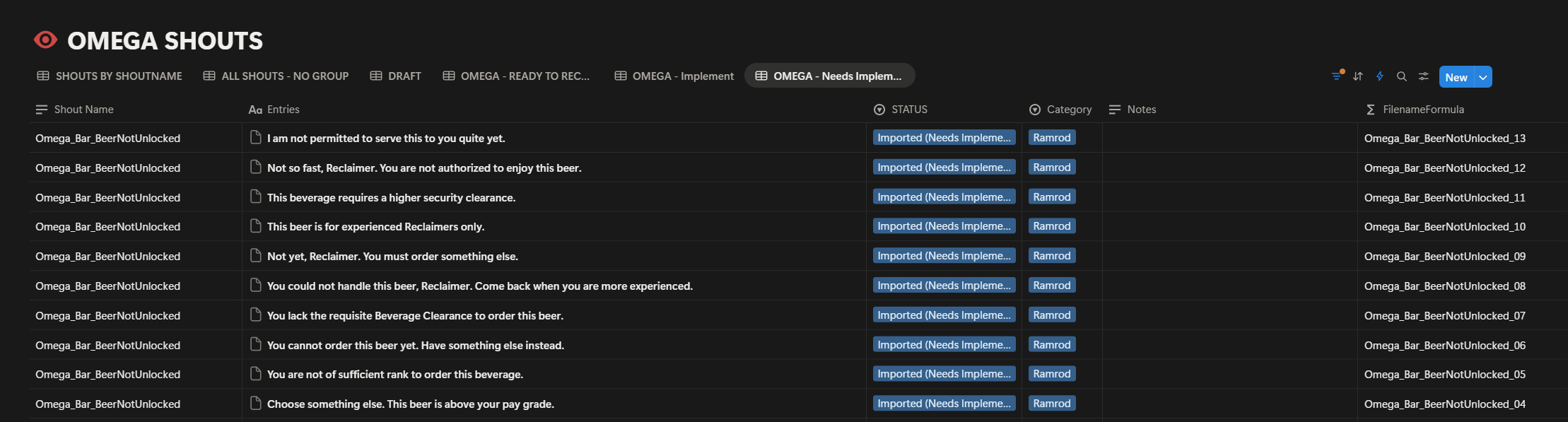
Task: Click the OMEGA SHOUTS page title
Action: coord(165,41)
